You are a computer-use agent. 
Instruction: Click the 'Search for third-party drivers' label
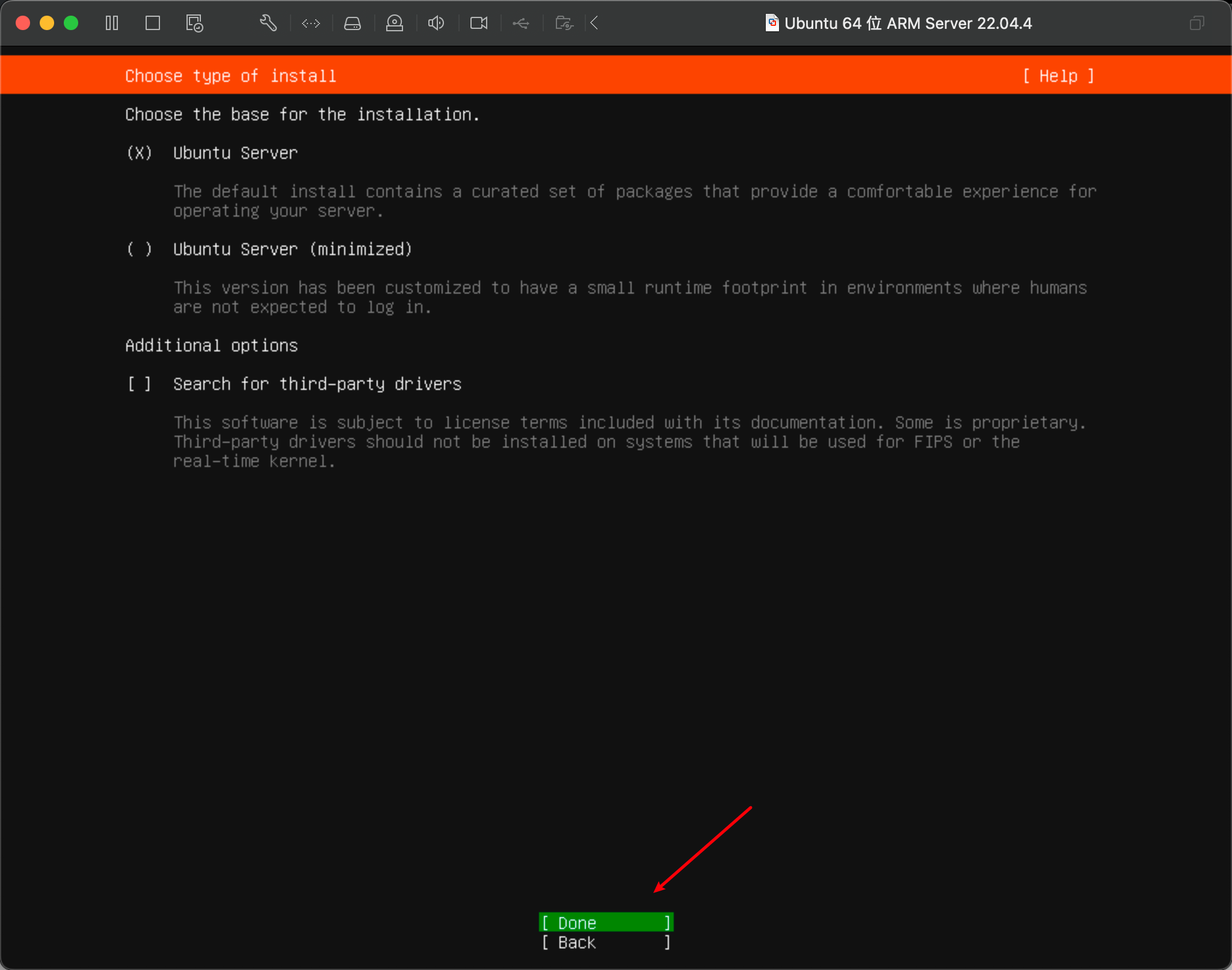318,384
